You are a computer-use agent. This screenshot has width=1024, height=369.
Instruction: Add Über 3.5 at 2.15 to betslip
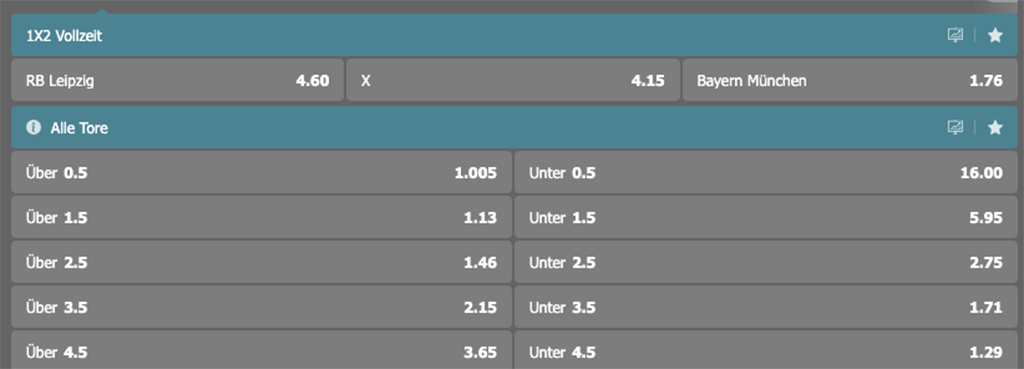click(261, 307)
